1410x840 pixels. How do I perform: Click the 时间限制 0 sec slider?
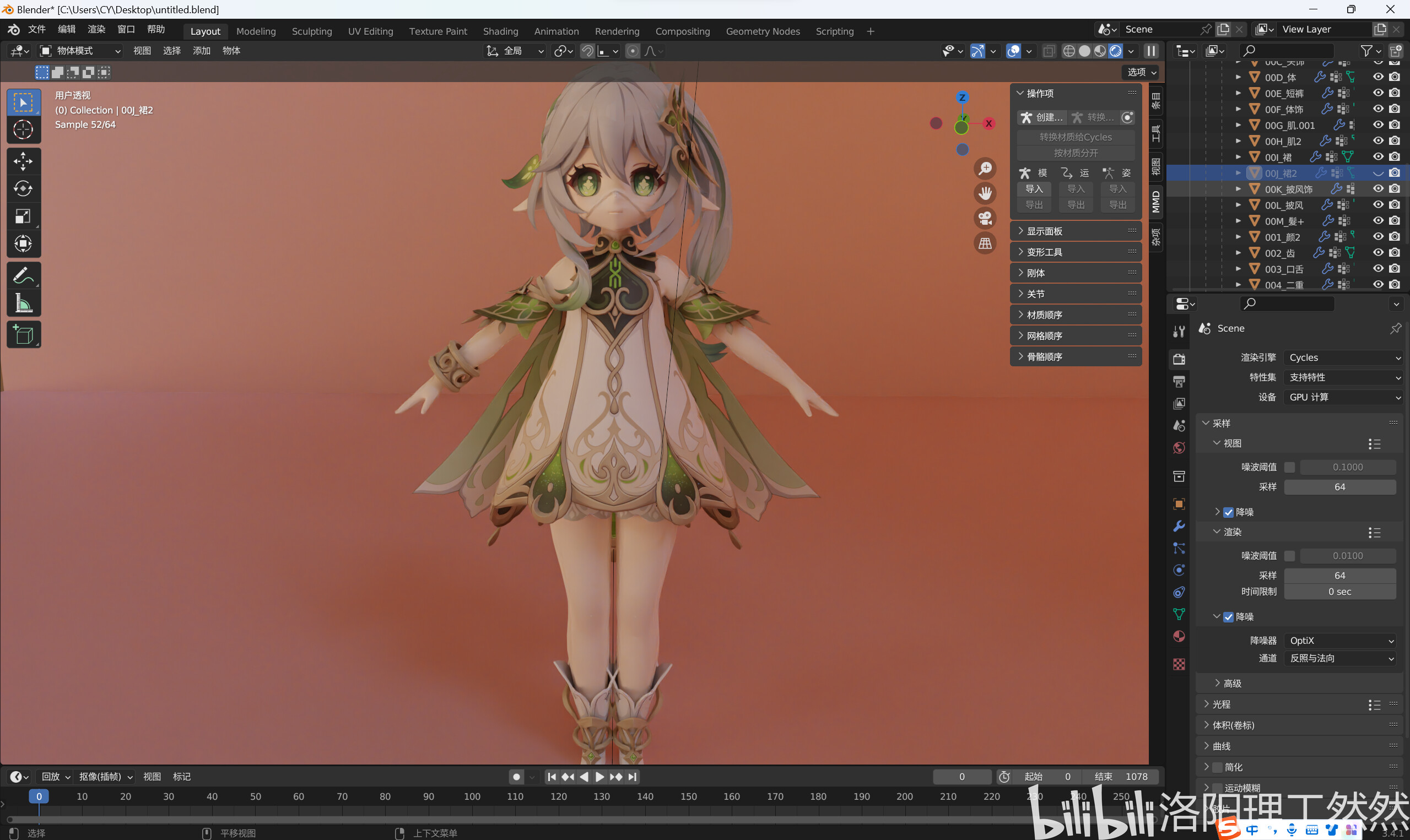tap(1340, 592)
